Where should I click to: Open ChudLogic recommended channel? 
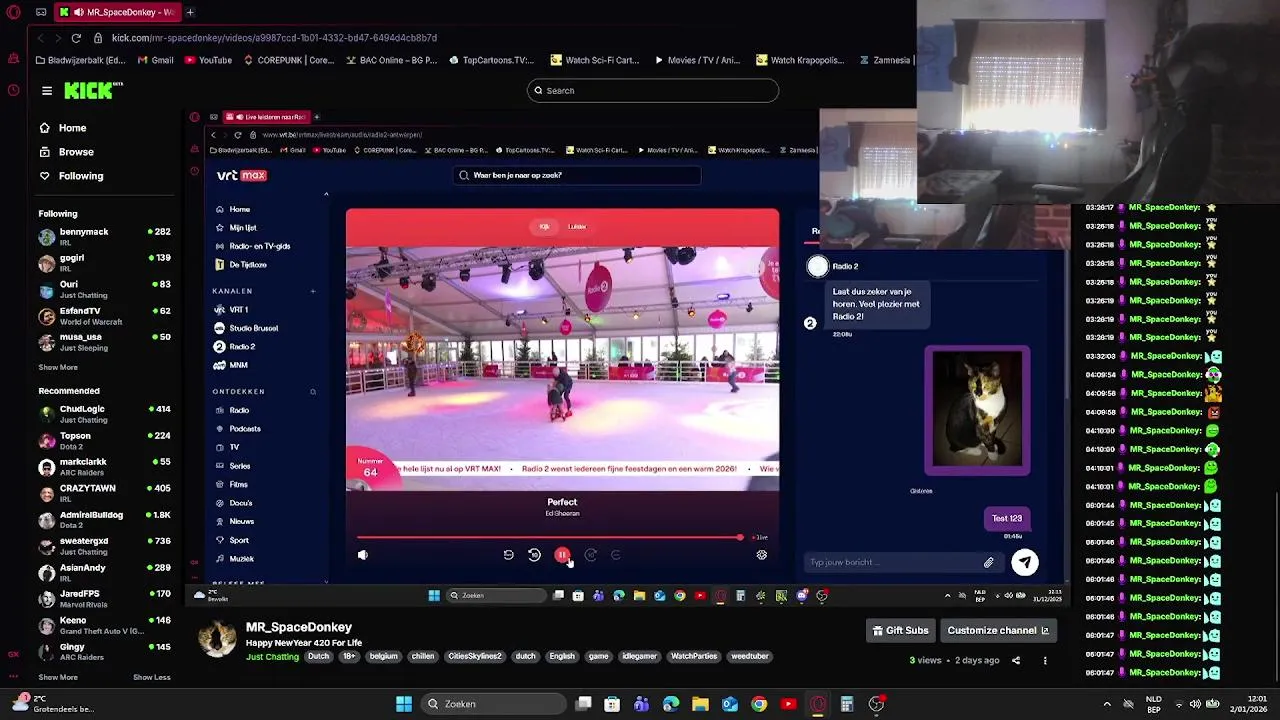(x=104, y=414)
